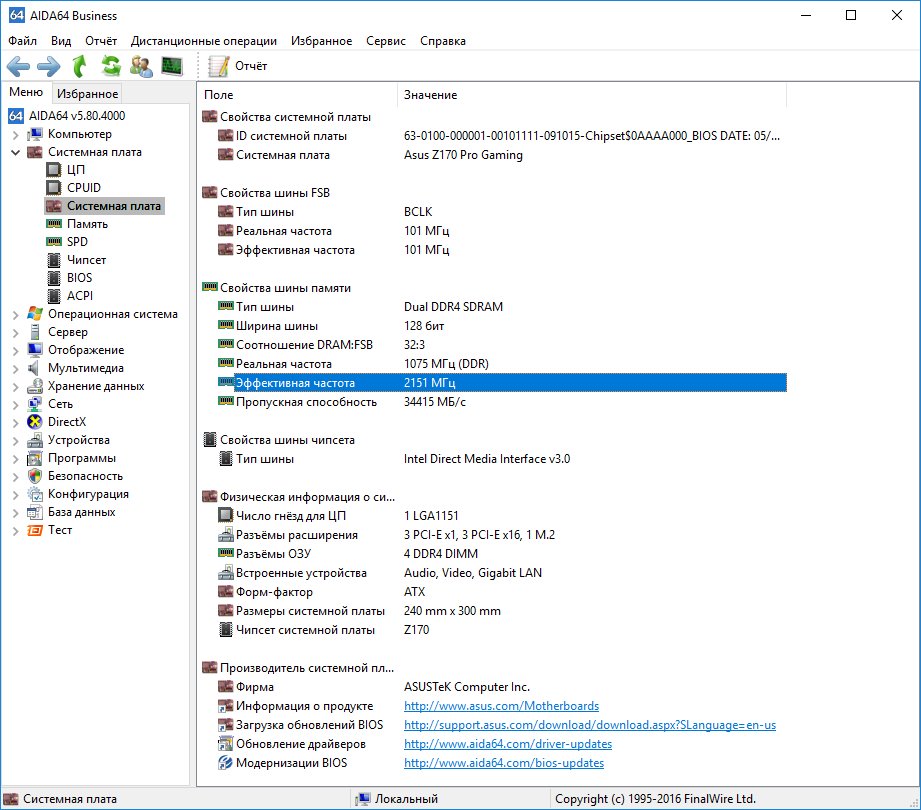Screen dimensions: 921x810
Task: Select the ЦП tree item
Action: [76, 170]
